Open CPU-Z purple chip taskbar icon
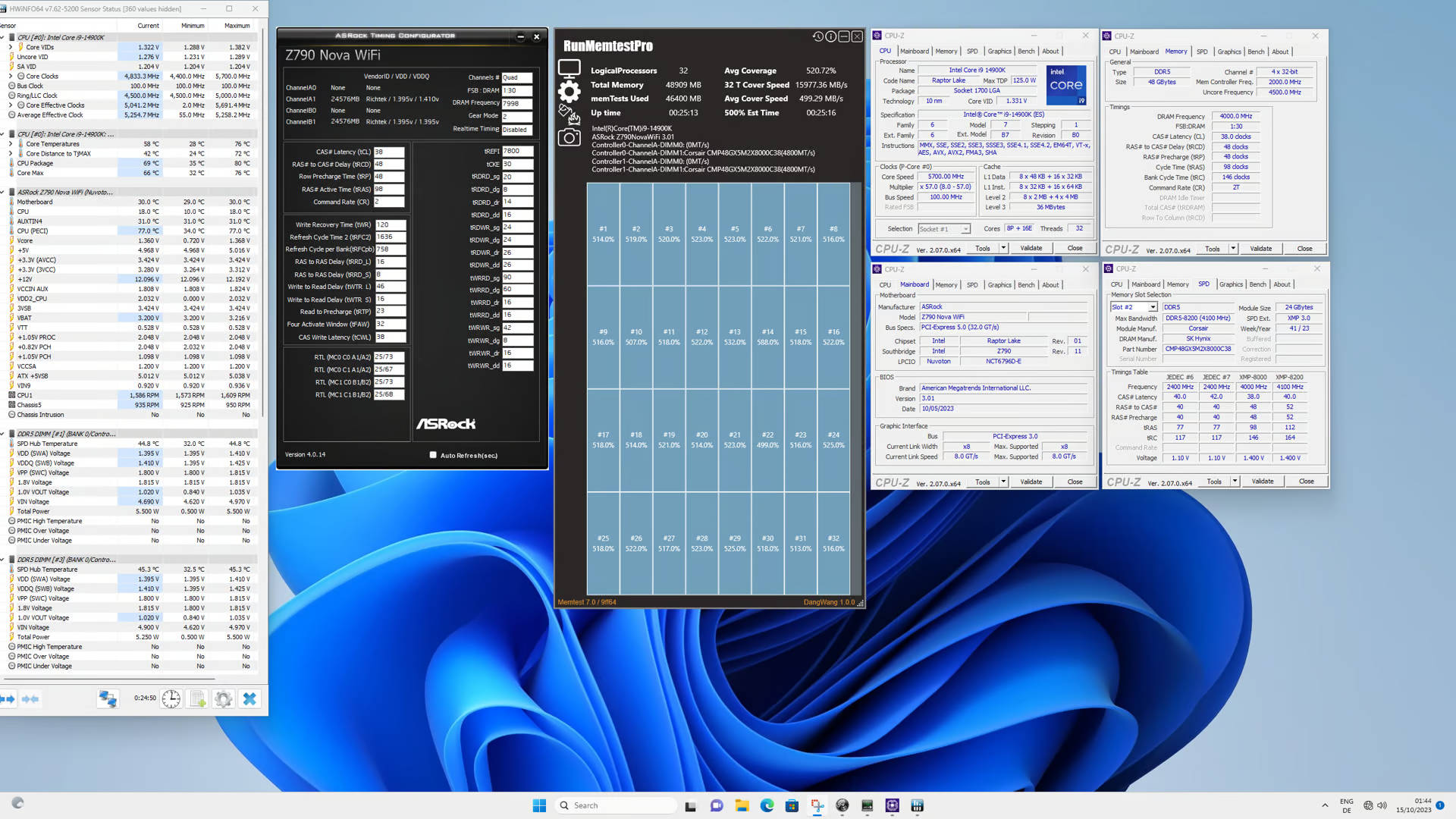This screenshot has height=819, width=1456. 892,805
